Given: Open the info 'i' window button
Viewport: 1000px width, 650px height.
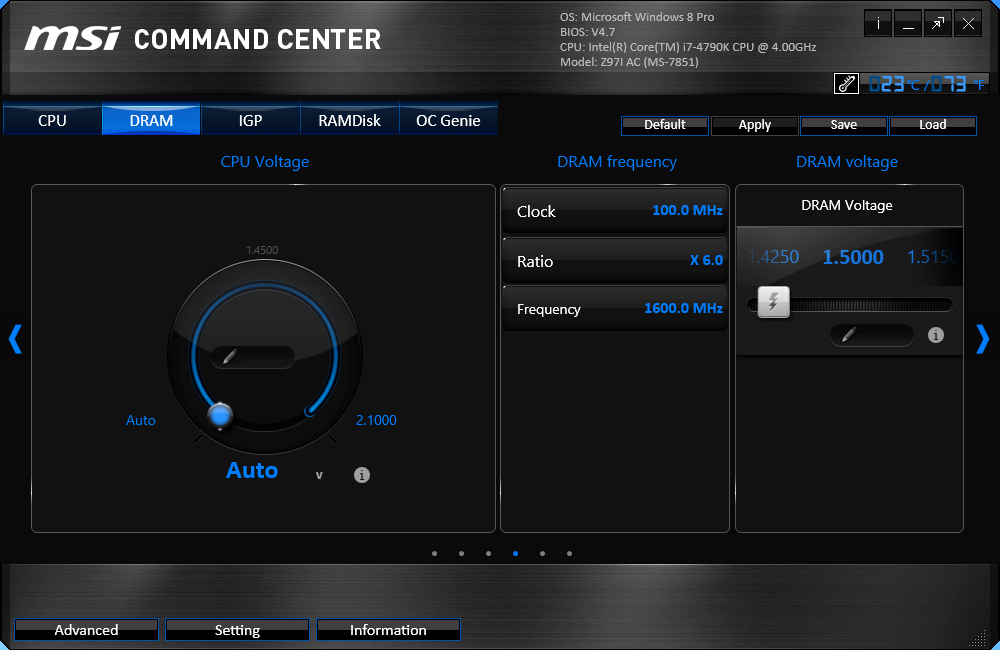Looking at the screenshot, I should 878,24.
